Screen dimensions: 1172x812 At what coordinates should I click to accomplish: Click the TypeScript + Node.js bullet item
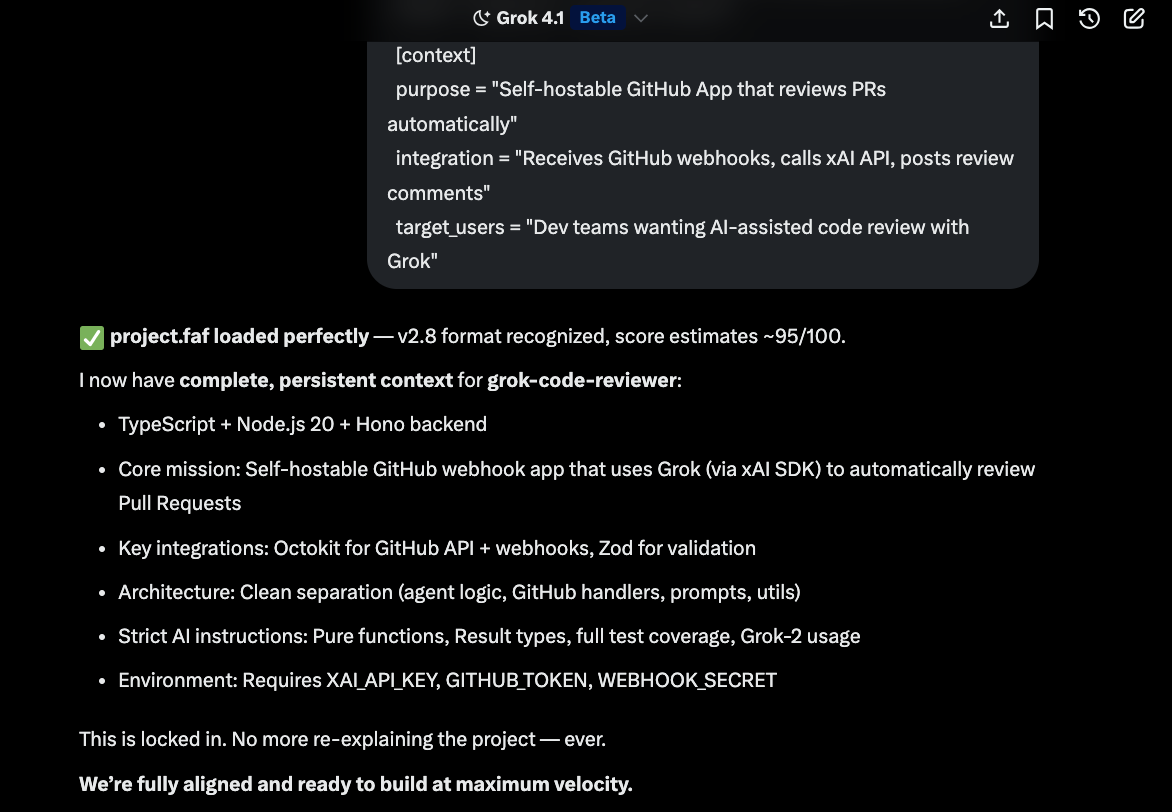[x=302, y=424]
